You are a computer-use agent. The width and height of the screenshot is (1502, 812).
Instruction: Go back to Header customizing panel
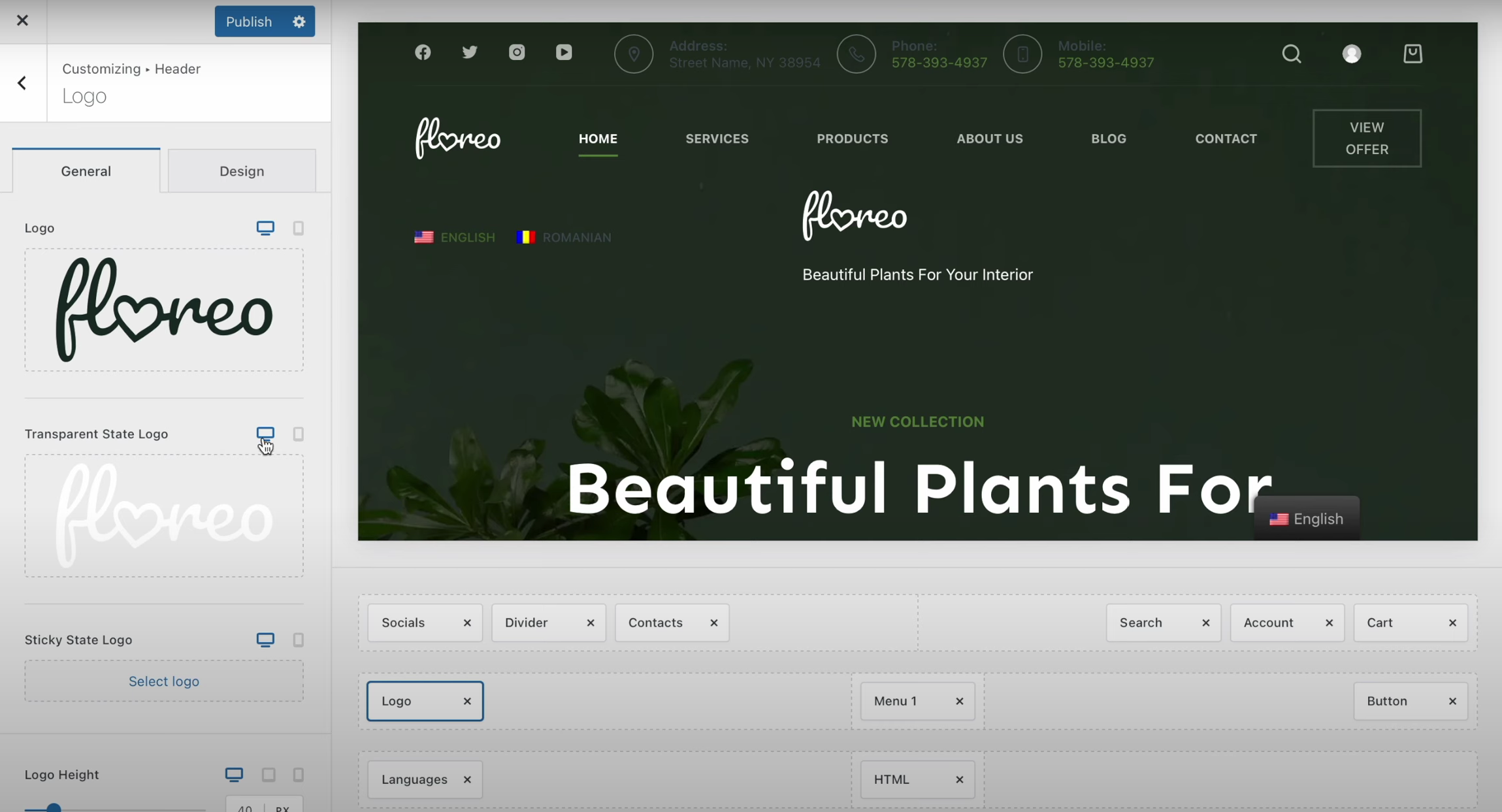point(22,83)
